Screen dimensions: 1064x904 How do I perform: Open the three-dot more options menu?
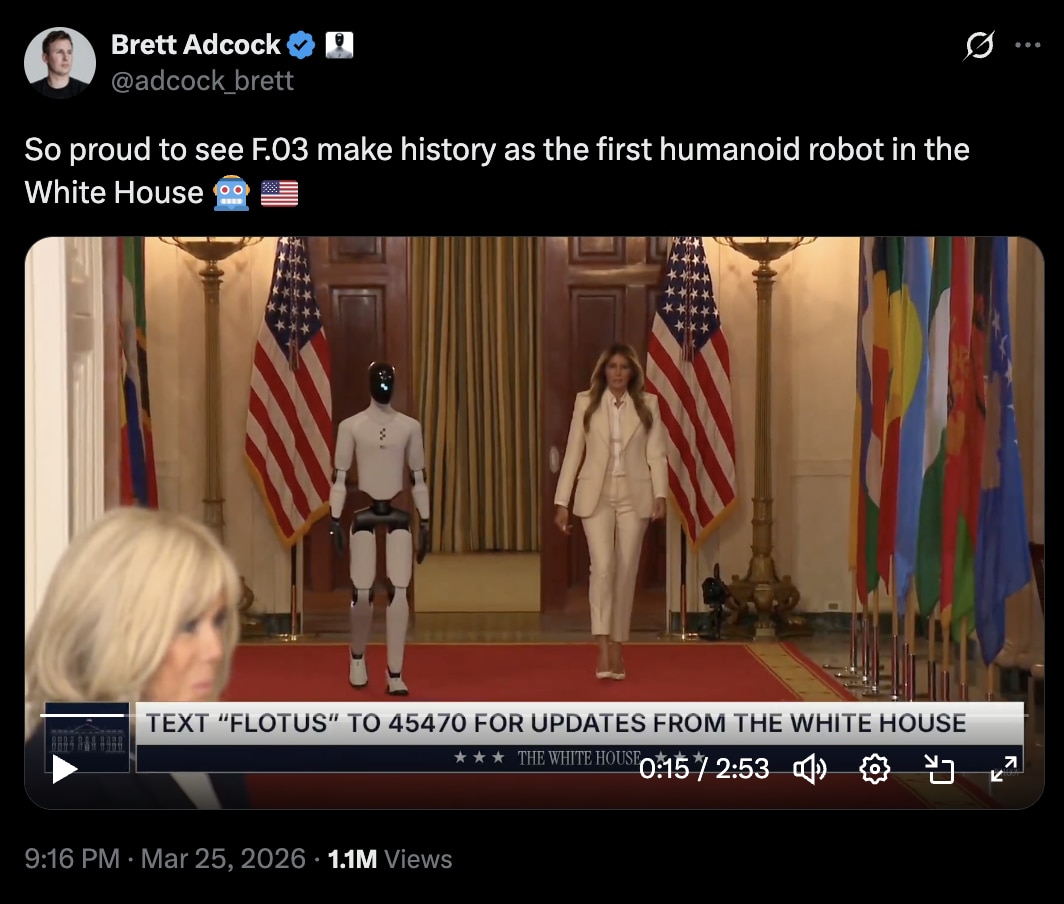(x=1027, y=45)
